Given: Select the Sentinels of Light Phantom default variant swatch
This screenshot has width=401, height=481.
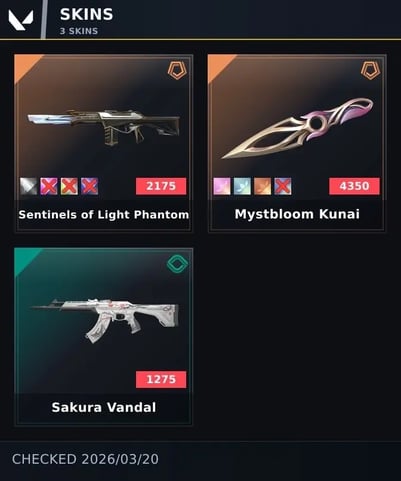Looking at the screenshot, I should 28,186.
